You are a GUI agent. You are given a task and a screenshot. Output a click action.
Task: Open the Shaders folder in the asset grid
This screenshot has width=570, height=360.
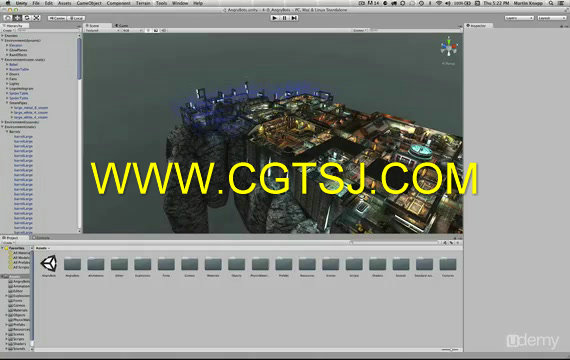[x=377, y=266]
